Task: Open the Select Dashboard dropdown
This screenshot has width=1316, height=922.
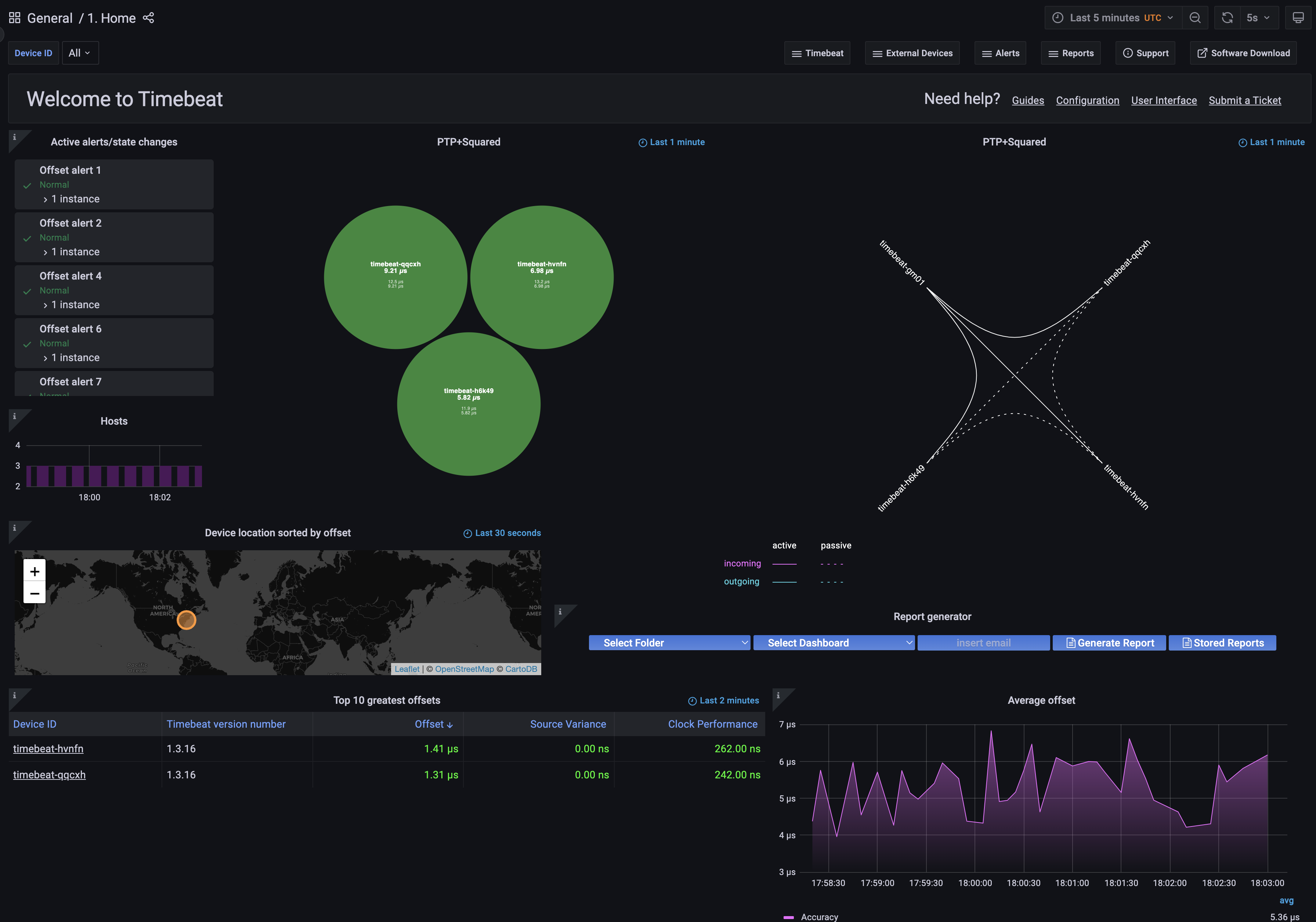Action: click(x=834, y=643)
